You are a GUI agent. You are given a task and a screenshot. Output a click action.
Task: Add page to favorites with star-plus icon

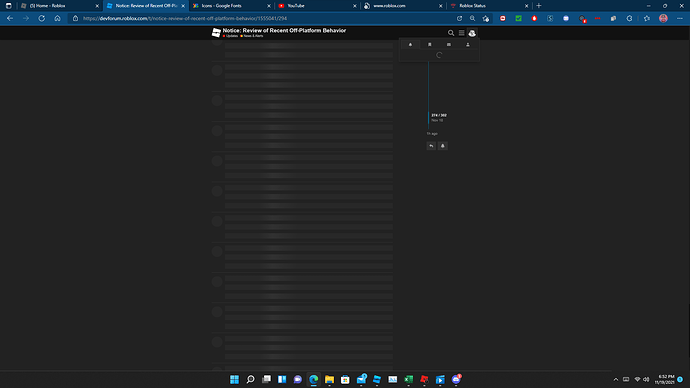486,18
